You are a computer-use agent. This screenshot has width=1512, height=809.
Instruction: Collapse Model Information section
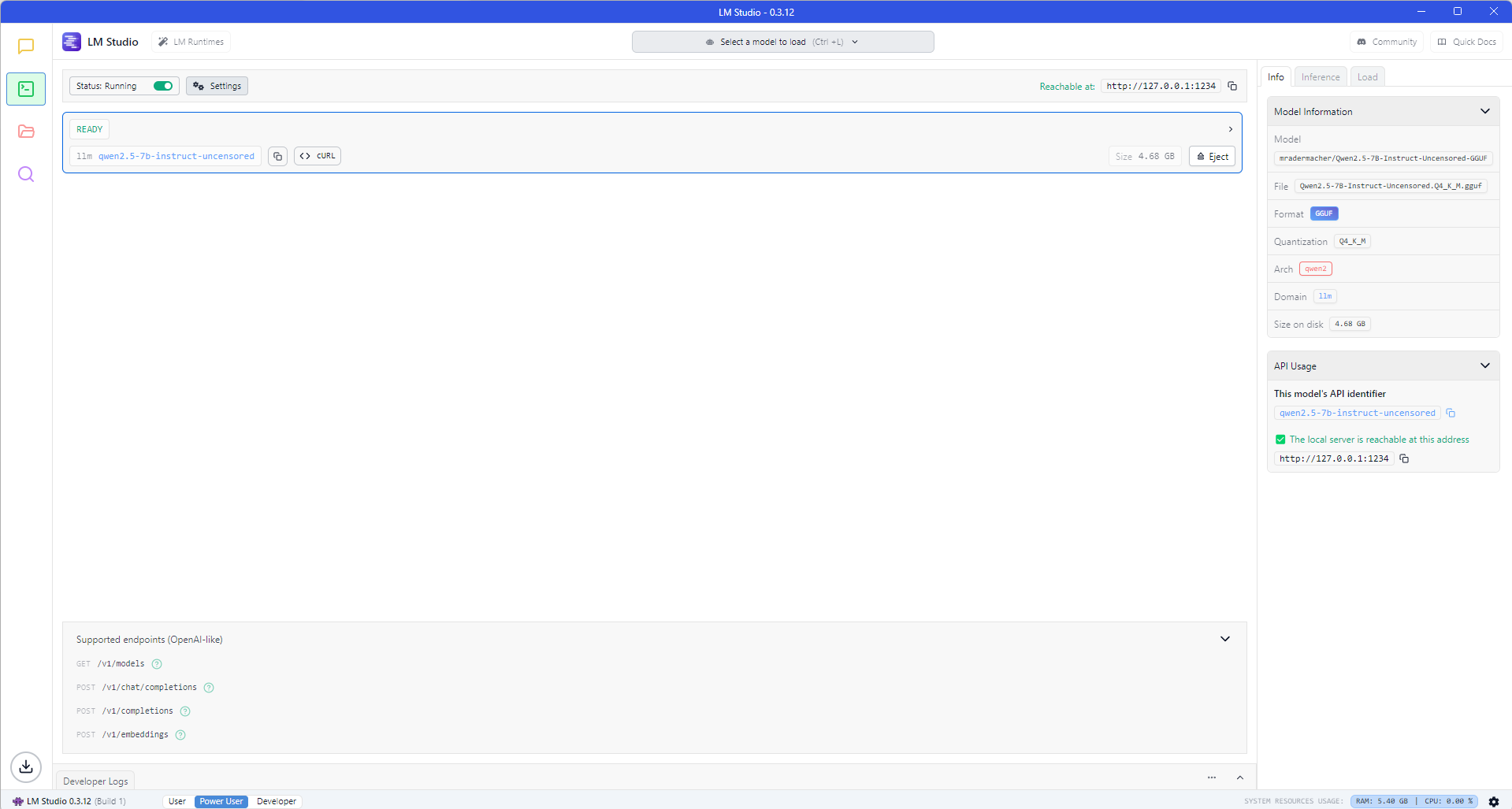[1485, 111]
